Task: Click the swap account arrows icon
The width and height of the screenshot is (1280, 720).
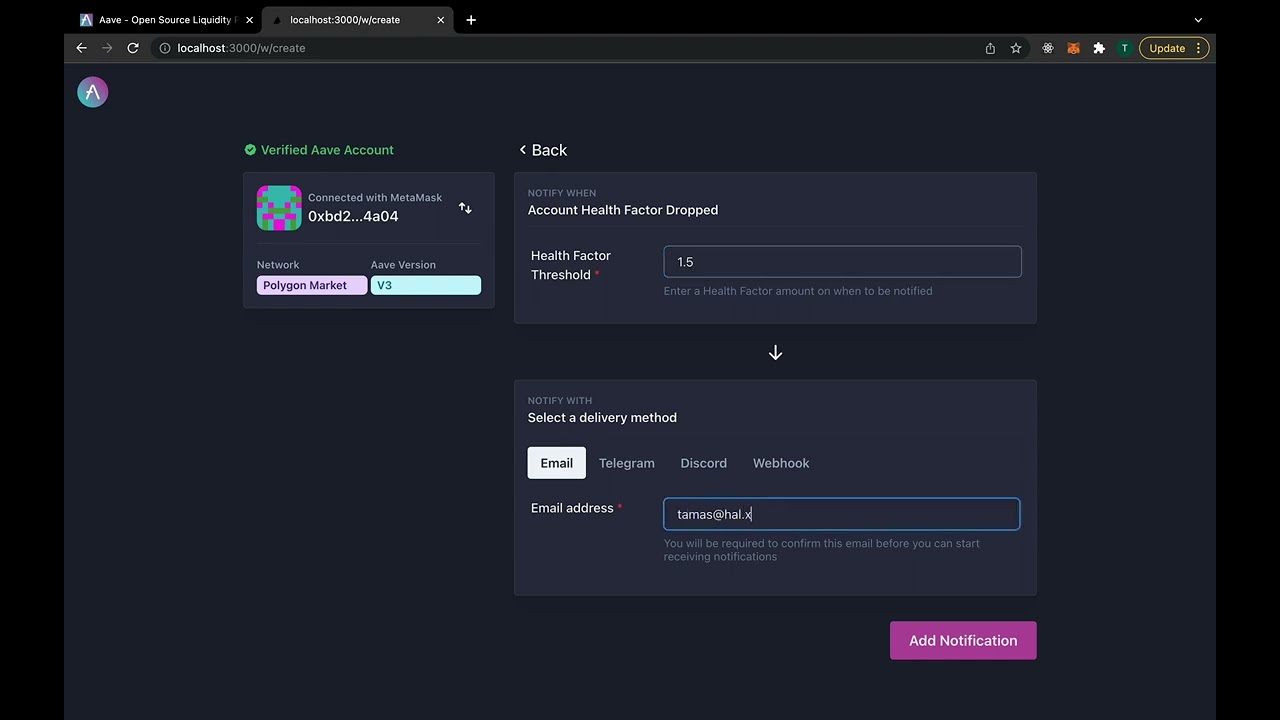Action: [465, 208]
